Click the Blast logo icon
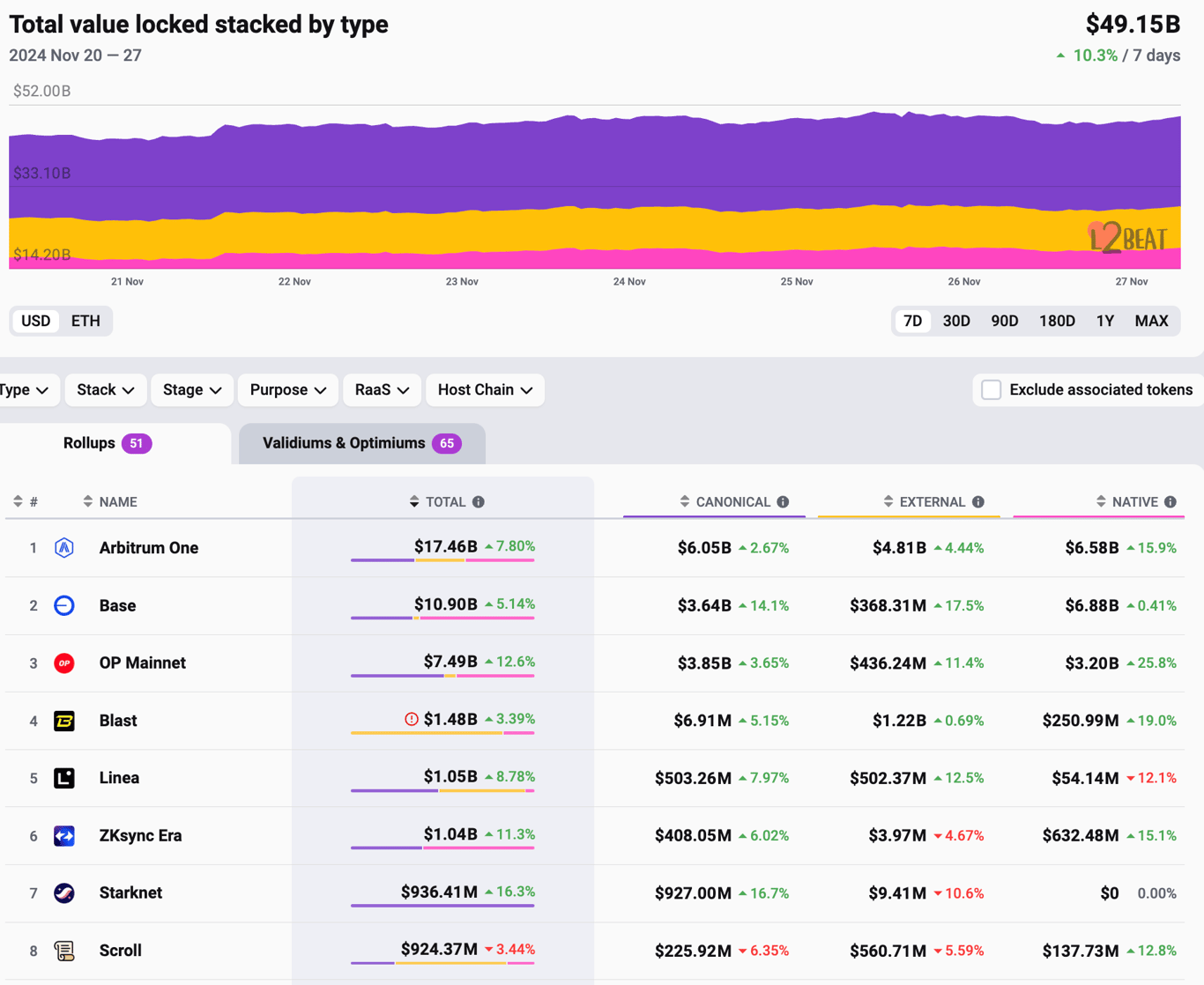Image resolution: width=1204 pixels, height=985 pixels. click(x=64, y=721)
